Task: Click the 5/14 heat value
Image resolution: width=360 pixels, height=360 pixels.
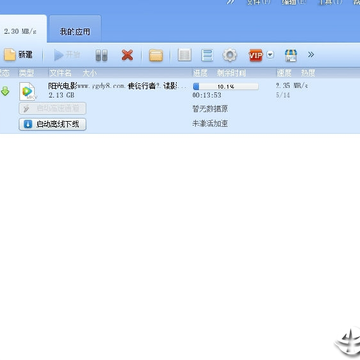Action: [x=283, y=95]
